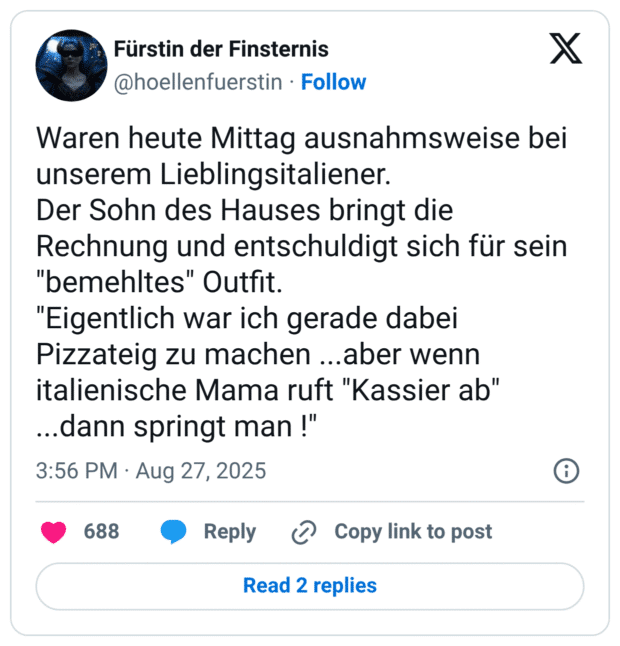This screenshot has height=646, width=620.
Task: Open the 3:56 PM timestamp link
Action: pyautogui.click(x=76, y=471)
